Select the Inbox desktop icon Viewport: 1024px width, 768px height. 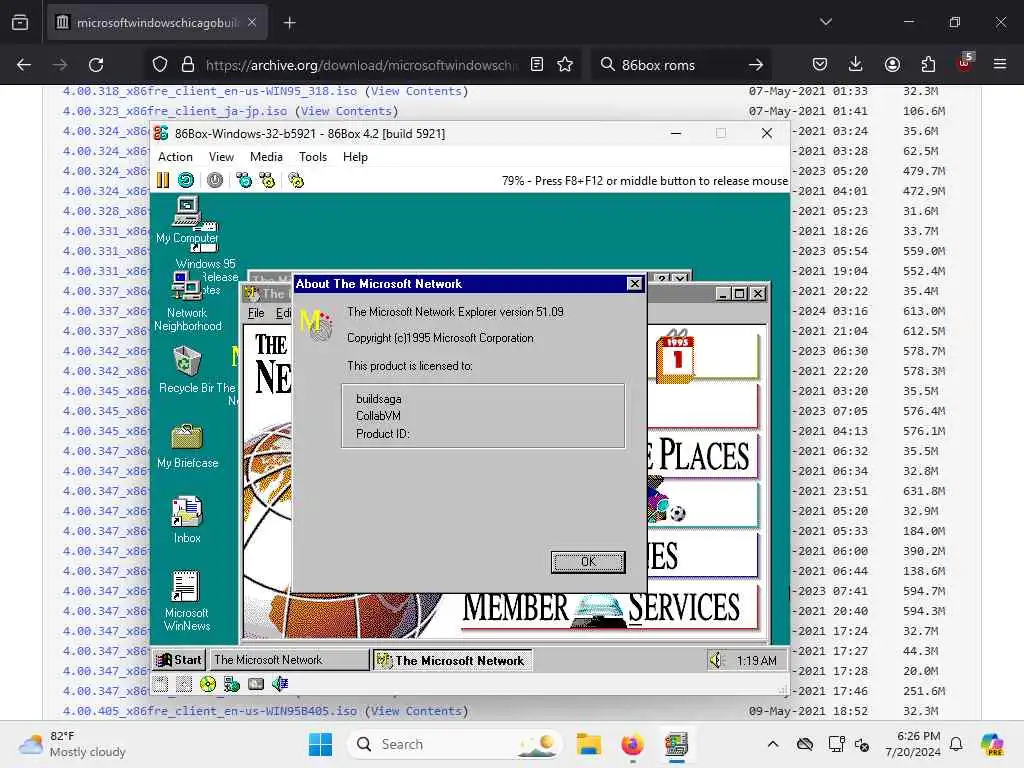(187, 520)
